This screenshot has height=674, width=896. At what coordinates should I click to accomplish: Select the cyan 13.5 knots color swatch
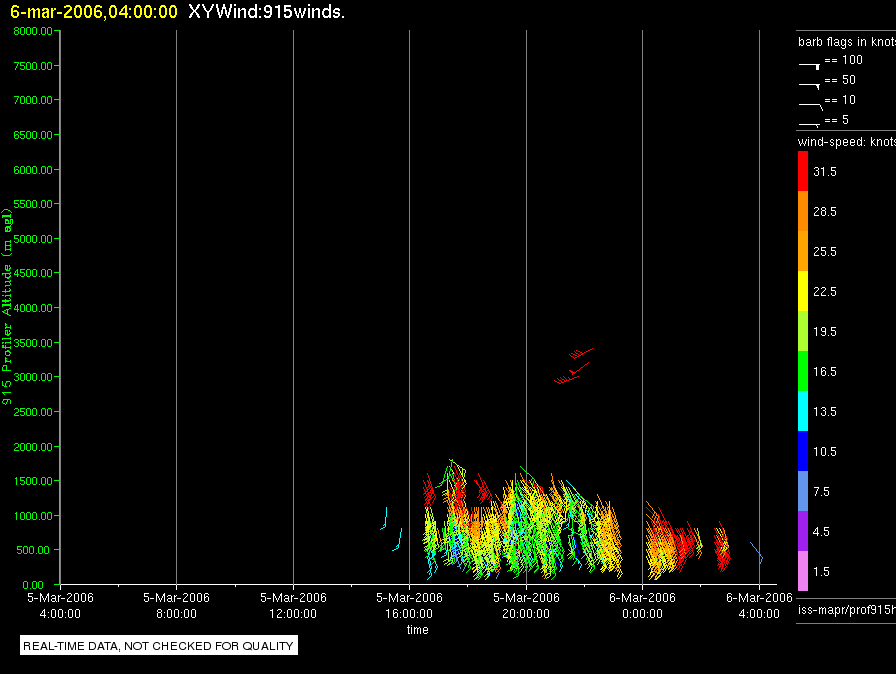click(x=803, y=411)
